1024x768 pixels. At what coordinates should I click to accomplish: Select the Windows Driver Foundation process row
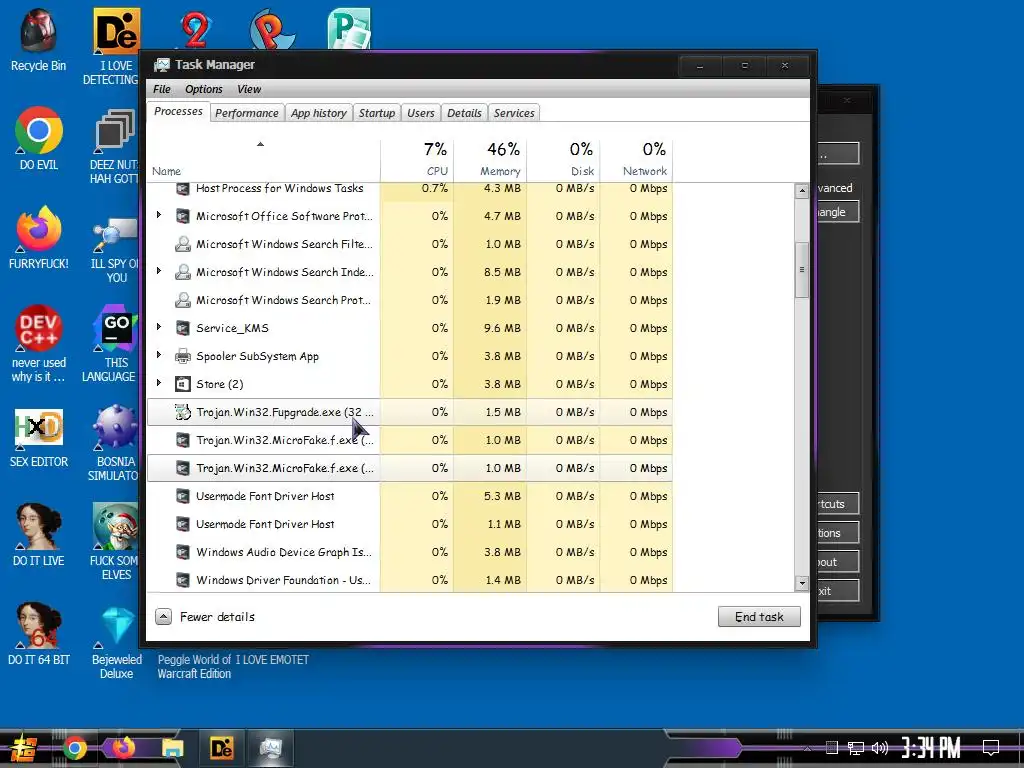click(410, 580)
